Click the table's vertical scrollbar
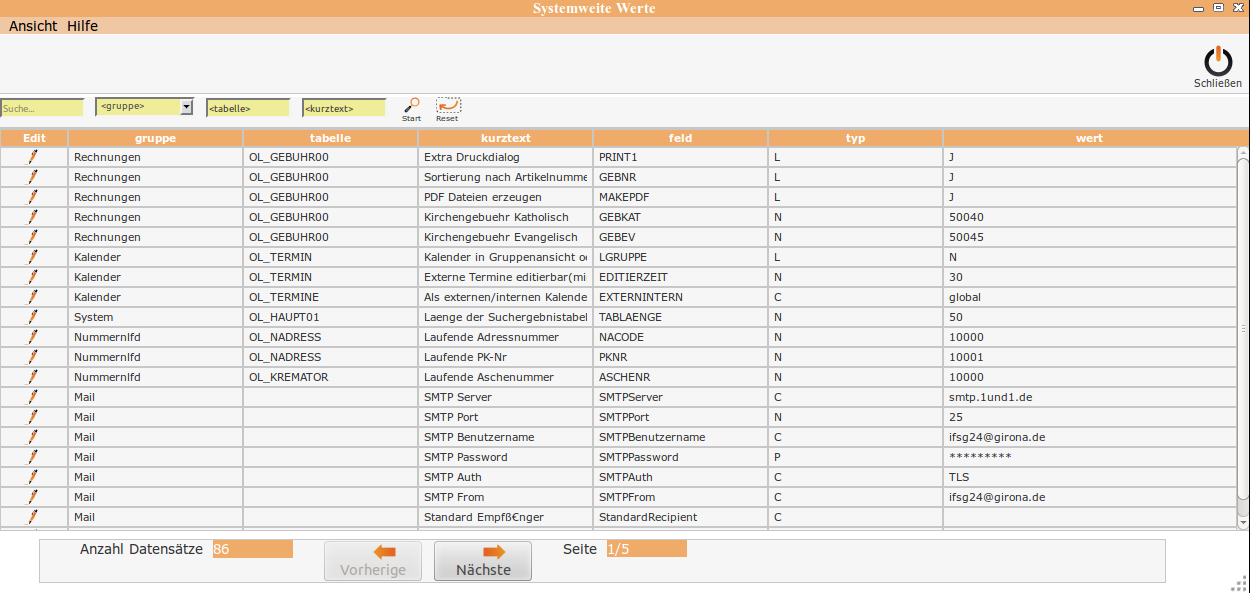Screen dimensions: 1250x593 point(1243,330)
